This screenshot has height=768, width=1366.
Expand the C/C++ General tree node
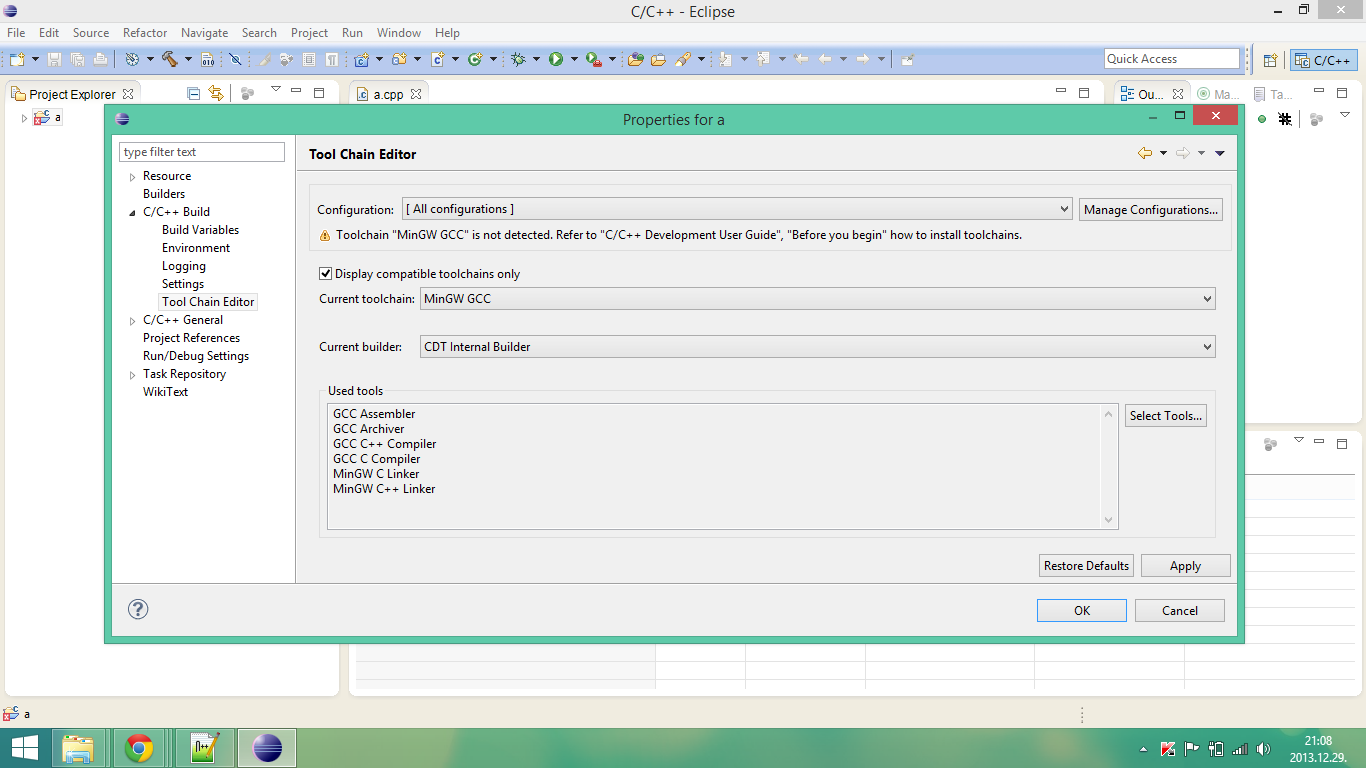(132, 321)
